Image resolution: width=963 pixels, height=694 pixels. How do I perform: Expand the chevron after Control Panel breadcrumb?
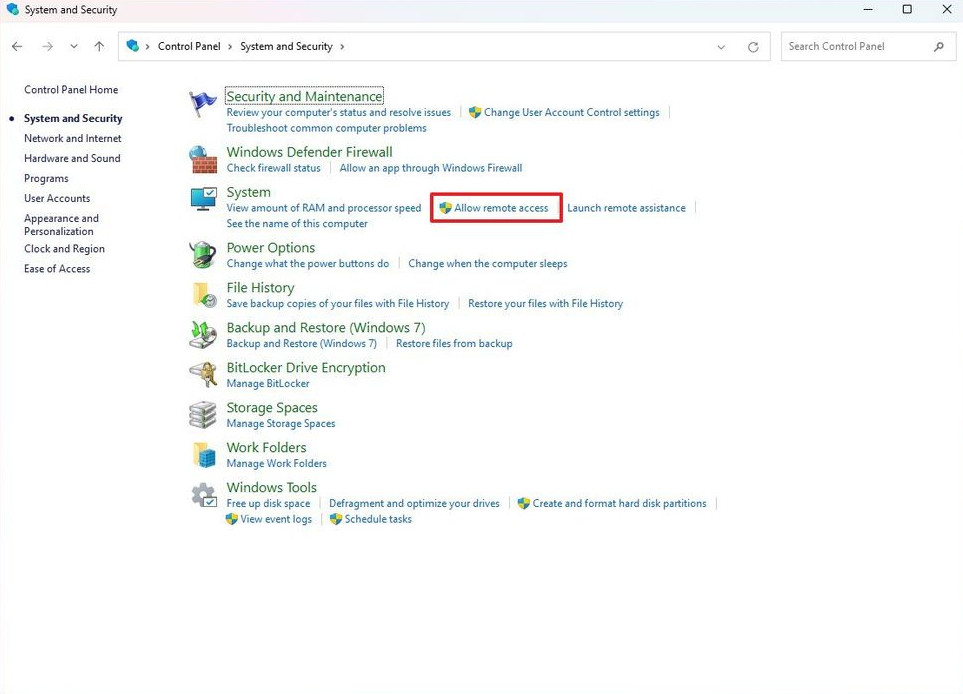click(230, 47)
